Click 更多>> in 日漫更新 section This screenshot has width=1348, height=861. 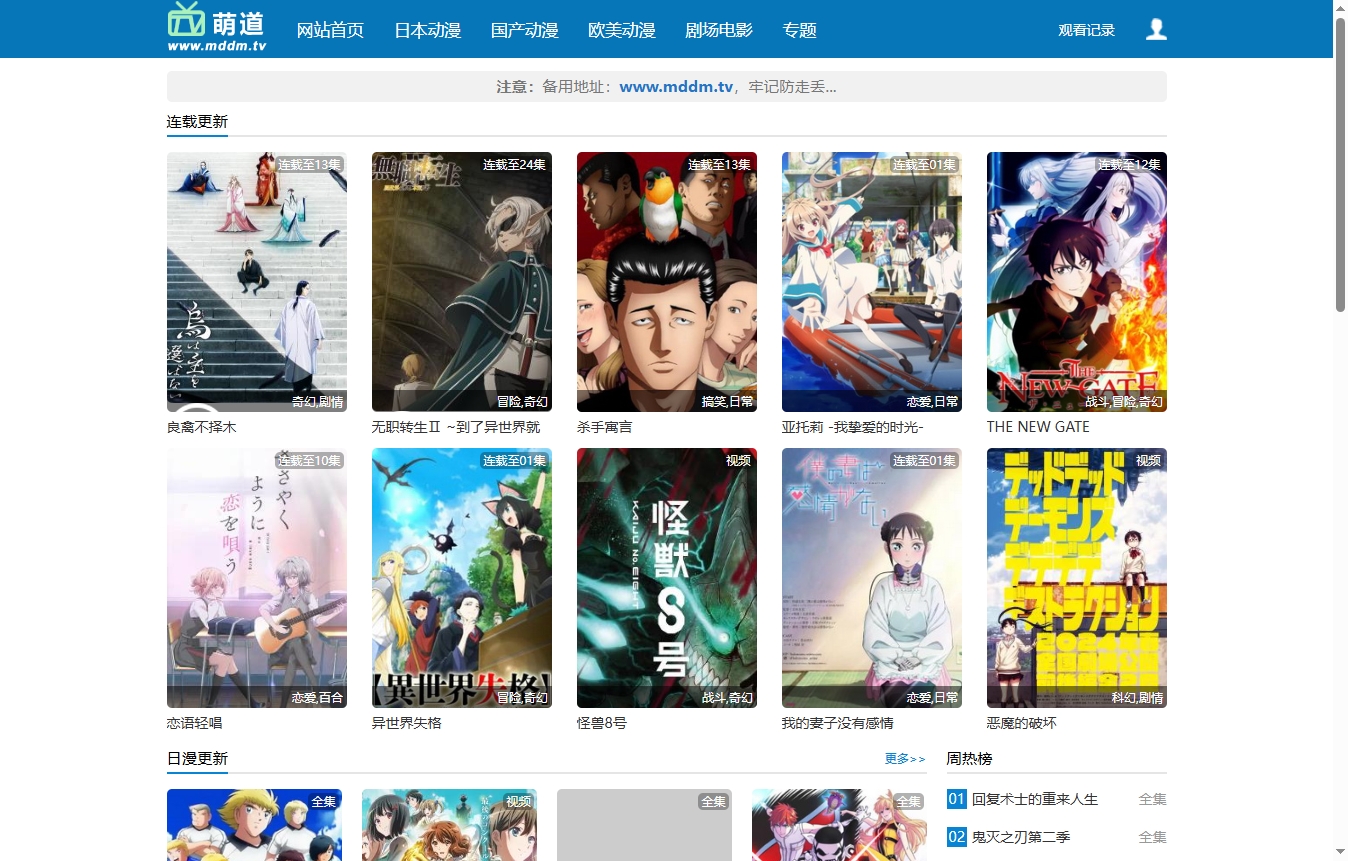[x=905, y=759]
